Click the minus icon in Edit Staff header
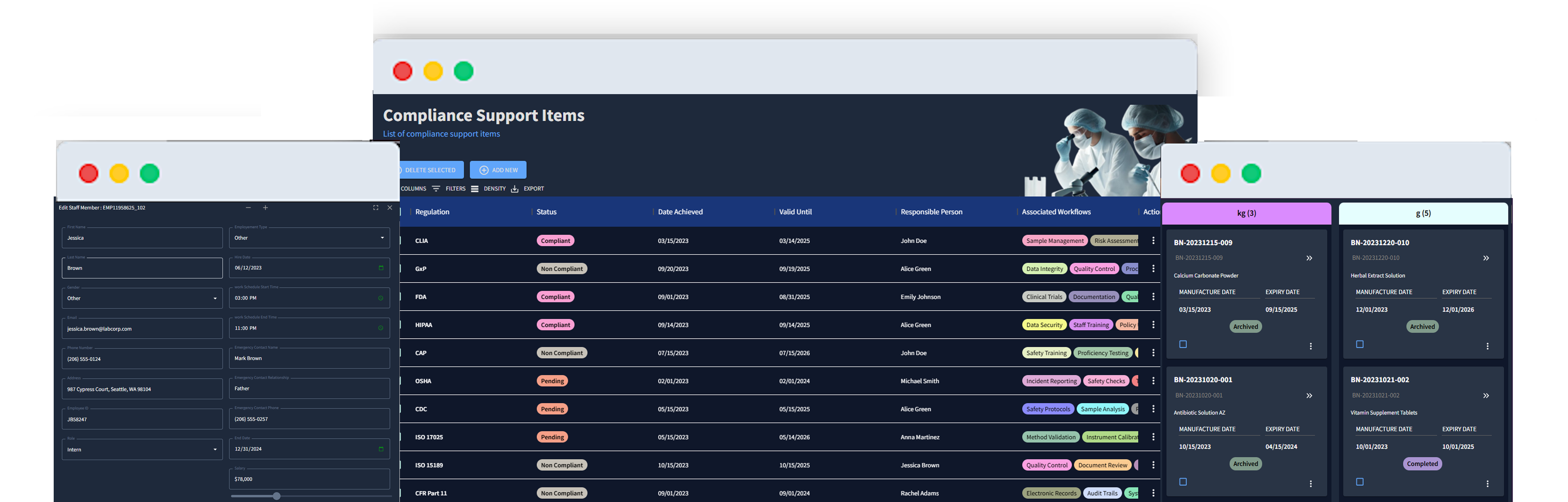The height and width of the screenshot is (502, 1568). (249, 208)
